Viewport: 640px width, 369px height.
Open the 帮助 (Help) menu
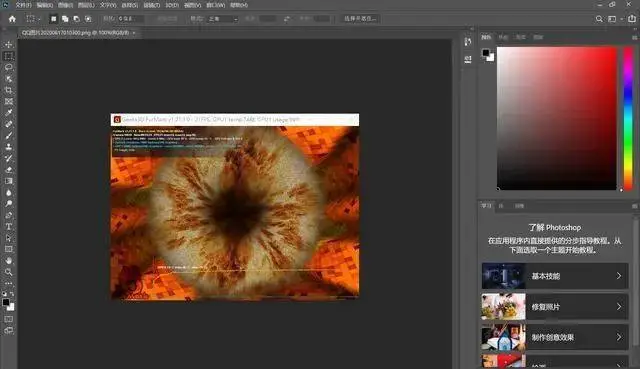239,5
